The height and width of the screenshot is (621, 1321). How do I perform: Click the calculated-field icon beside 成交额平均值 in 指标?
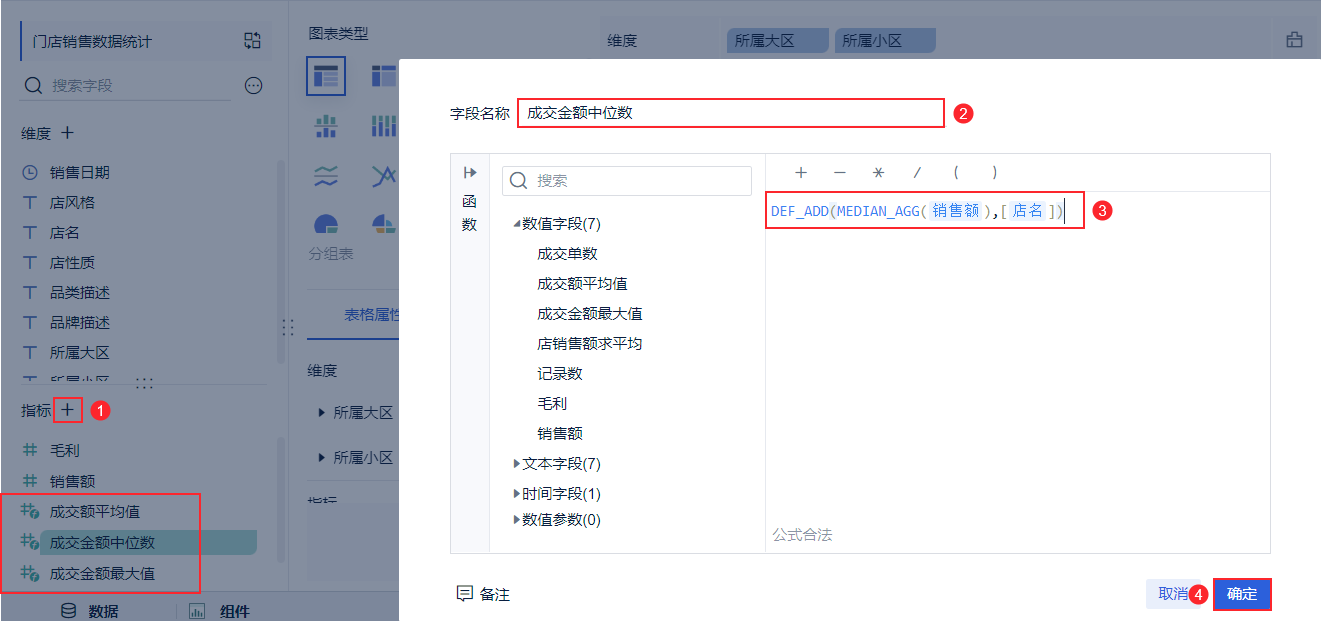point(31,511)
